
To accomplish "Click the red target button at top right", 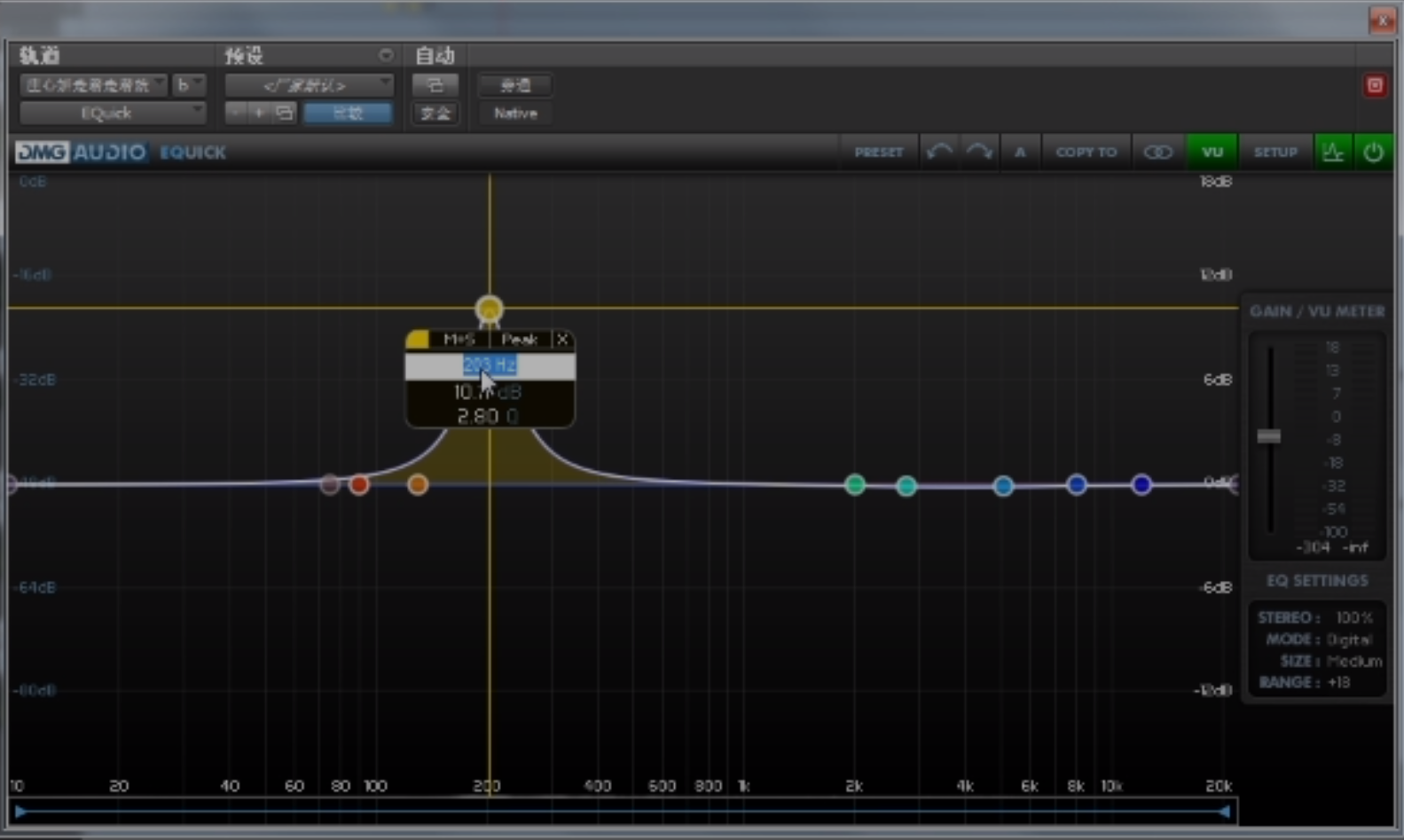I will pyautogui.click(x=1375, y=85).
